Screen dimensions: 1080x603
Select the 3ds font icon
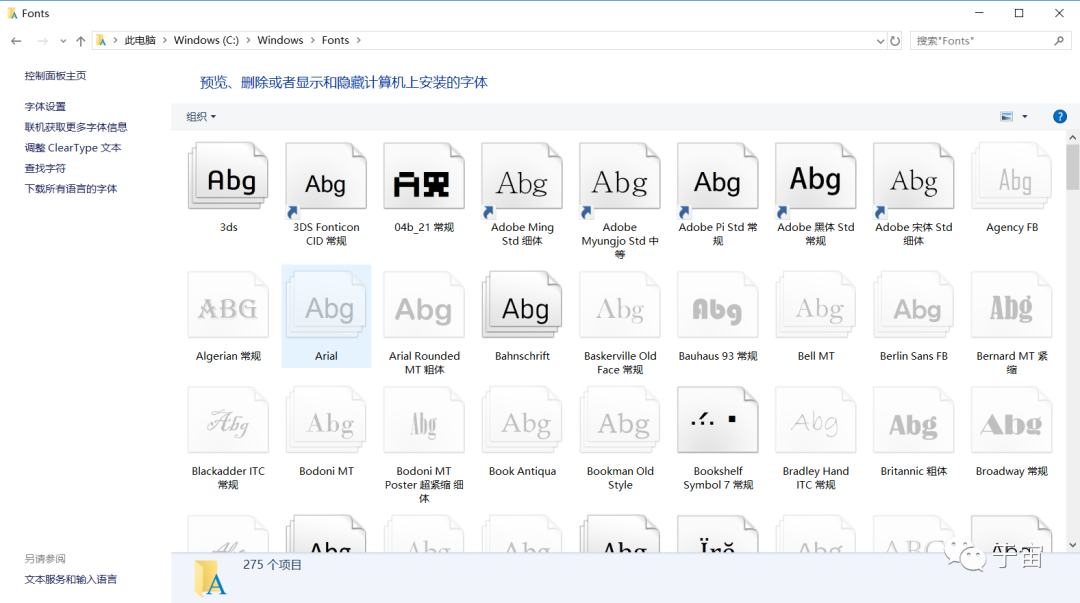click(x=228, y=176)
